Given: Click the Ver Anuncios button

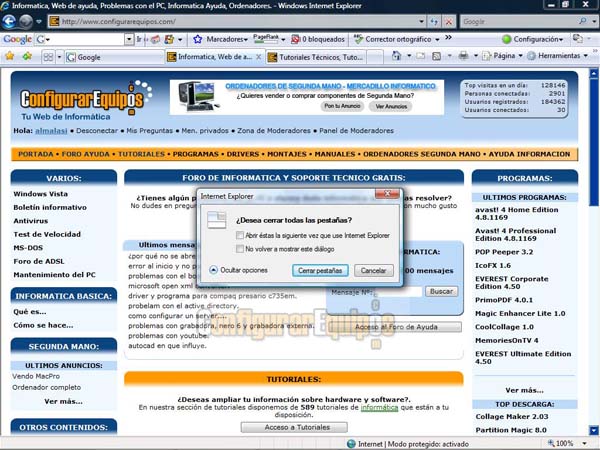Looking at the screenshot, I should tap(391, 106).
